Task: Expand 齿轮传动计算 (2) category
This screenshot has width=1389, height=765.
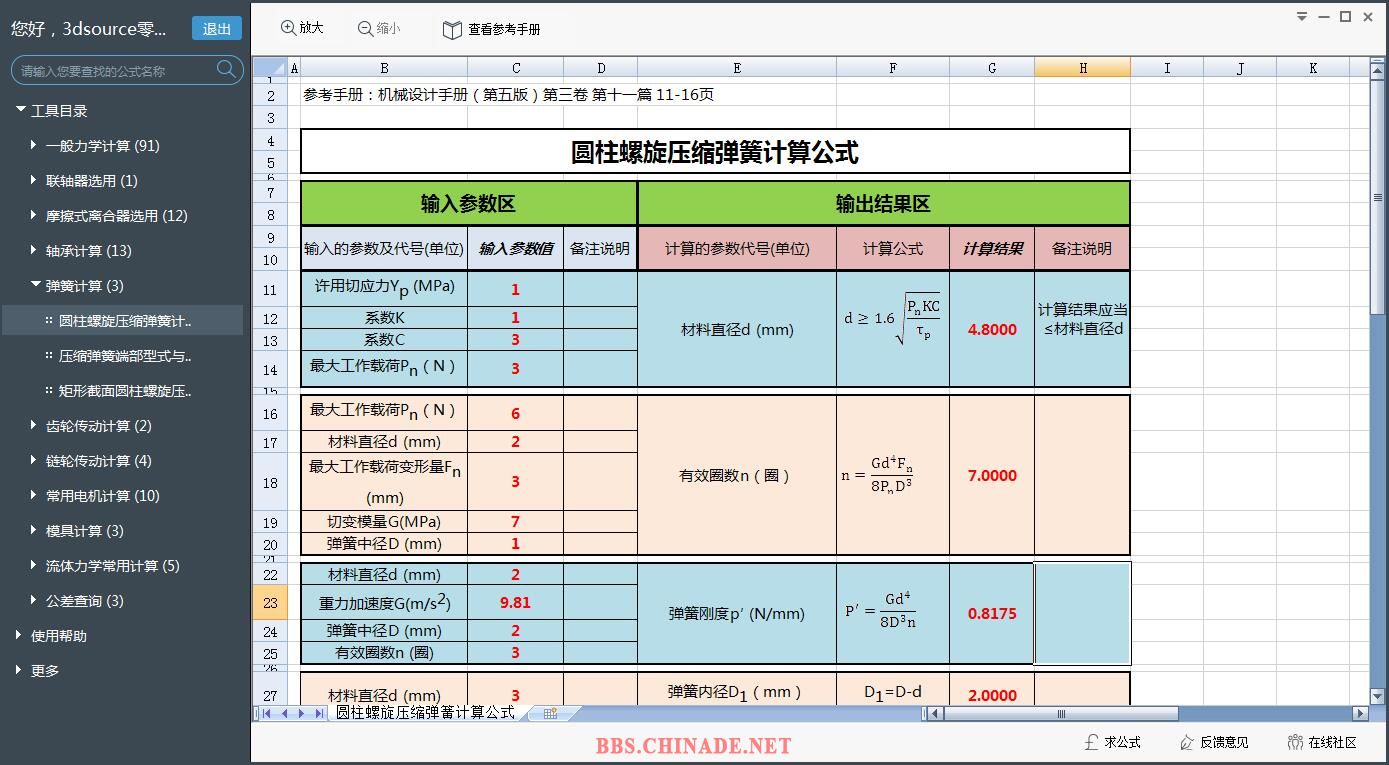Action: pos(35,425)
